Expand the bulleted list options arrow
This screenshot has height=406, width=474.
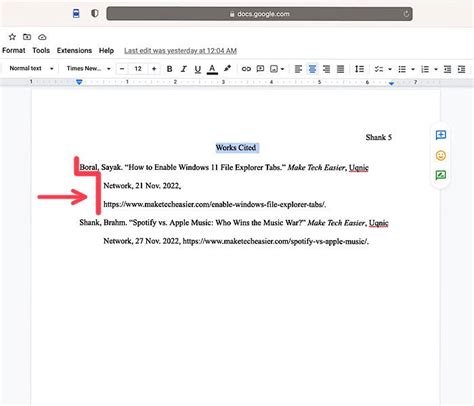pyautogui.click(x=413, y=69)
